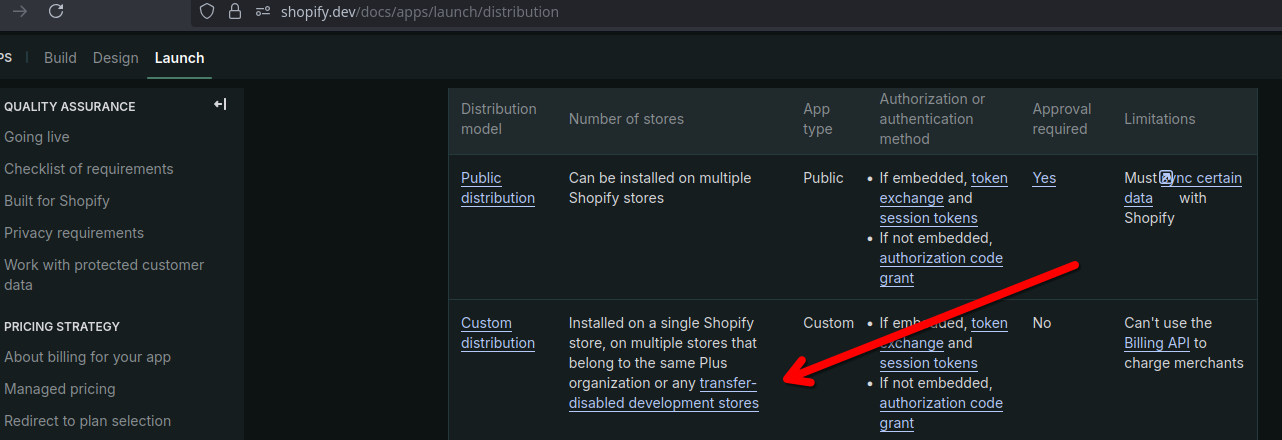Open the site permissions icon in address bar

263,12
